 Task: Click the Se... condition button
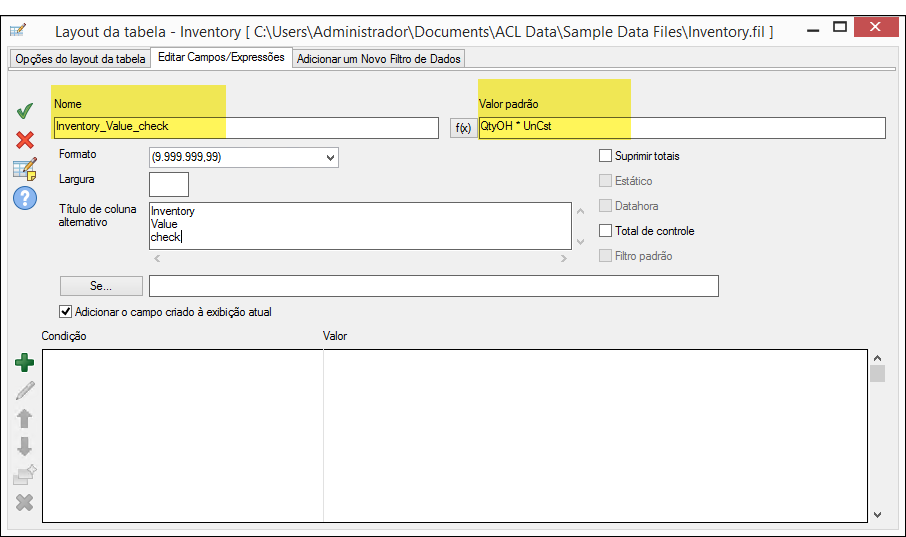[x=100, y=287]
